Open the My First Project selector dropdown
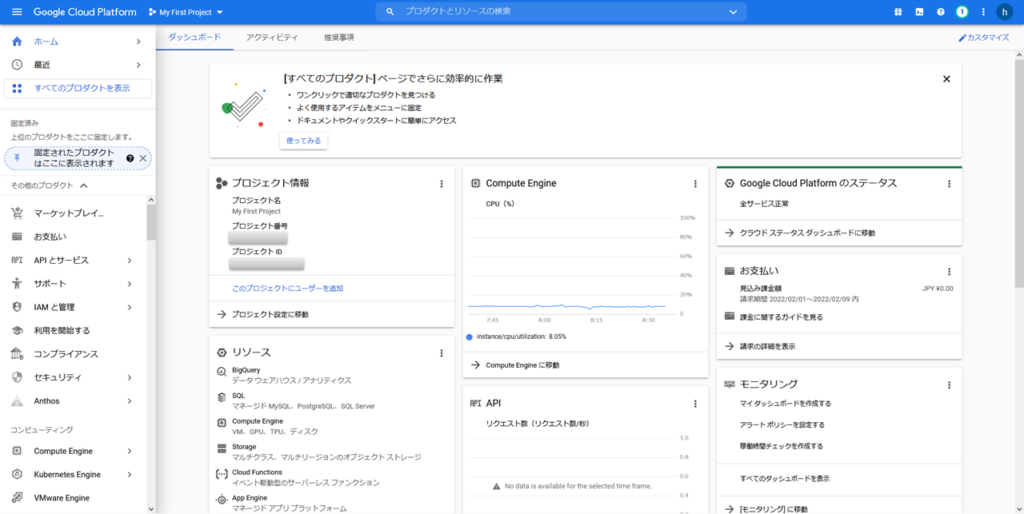1024x514 pixels. (x=185, y=12)
